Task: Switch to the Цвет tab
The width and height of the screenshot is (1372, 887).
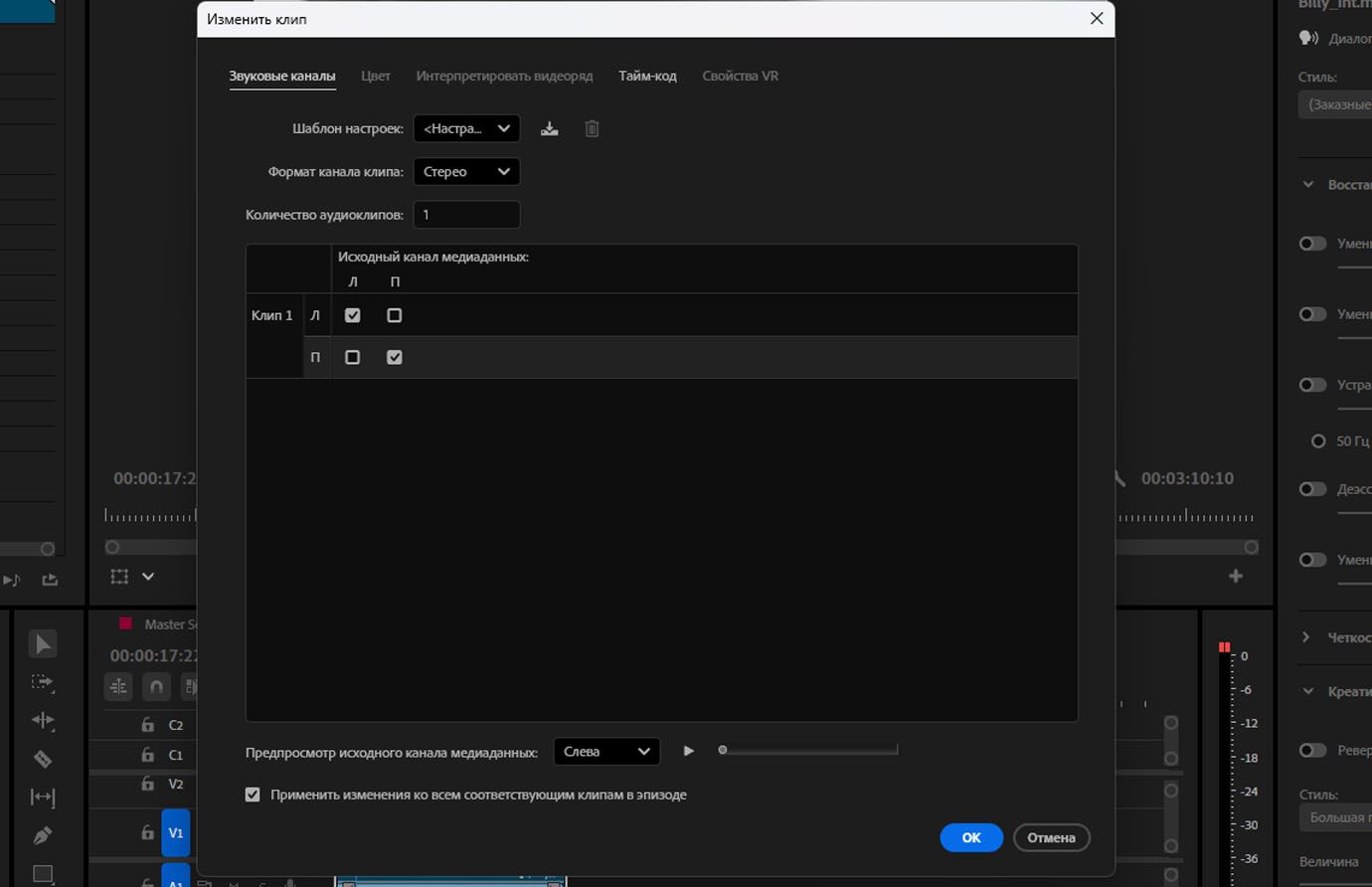Action: (x=375, y=75)
